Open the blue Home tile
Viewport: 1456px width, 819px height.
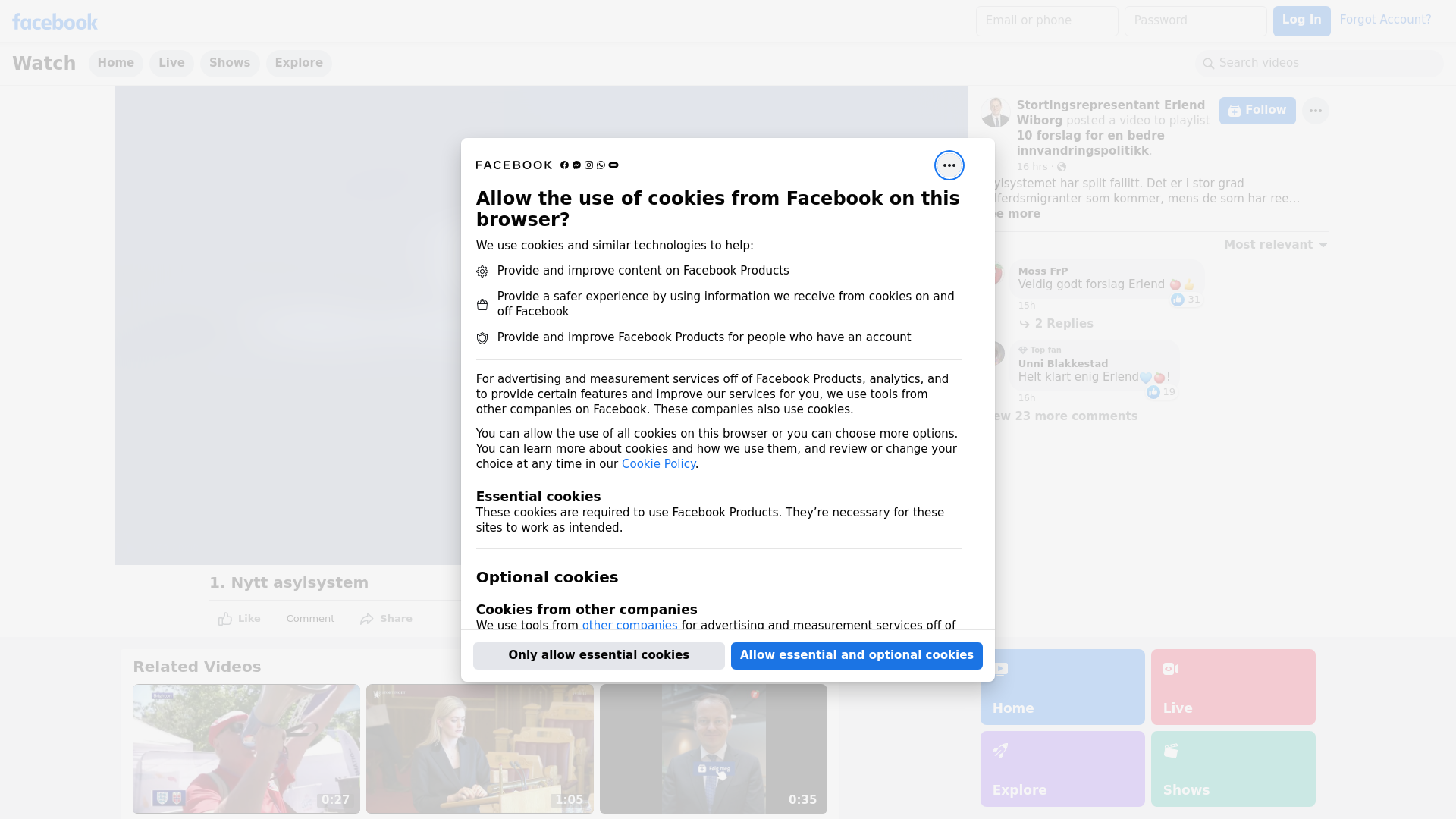pos(1062,687)
